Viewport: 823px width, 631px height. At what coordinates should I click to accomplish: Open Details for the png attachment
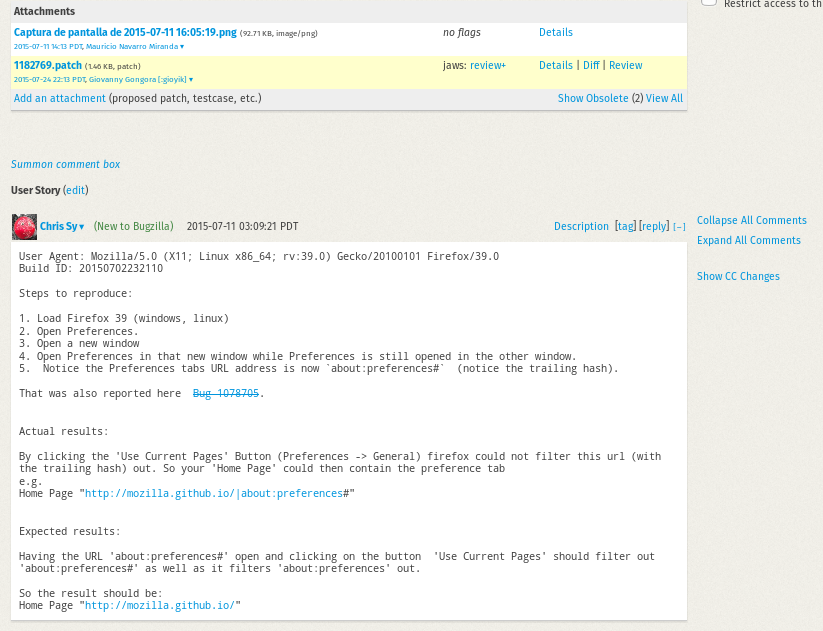point(555,32)
